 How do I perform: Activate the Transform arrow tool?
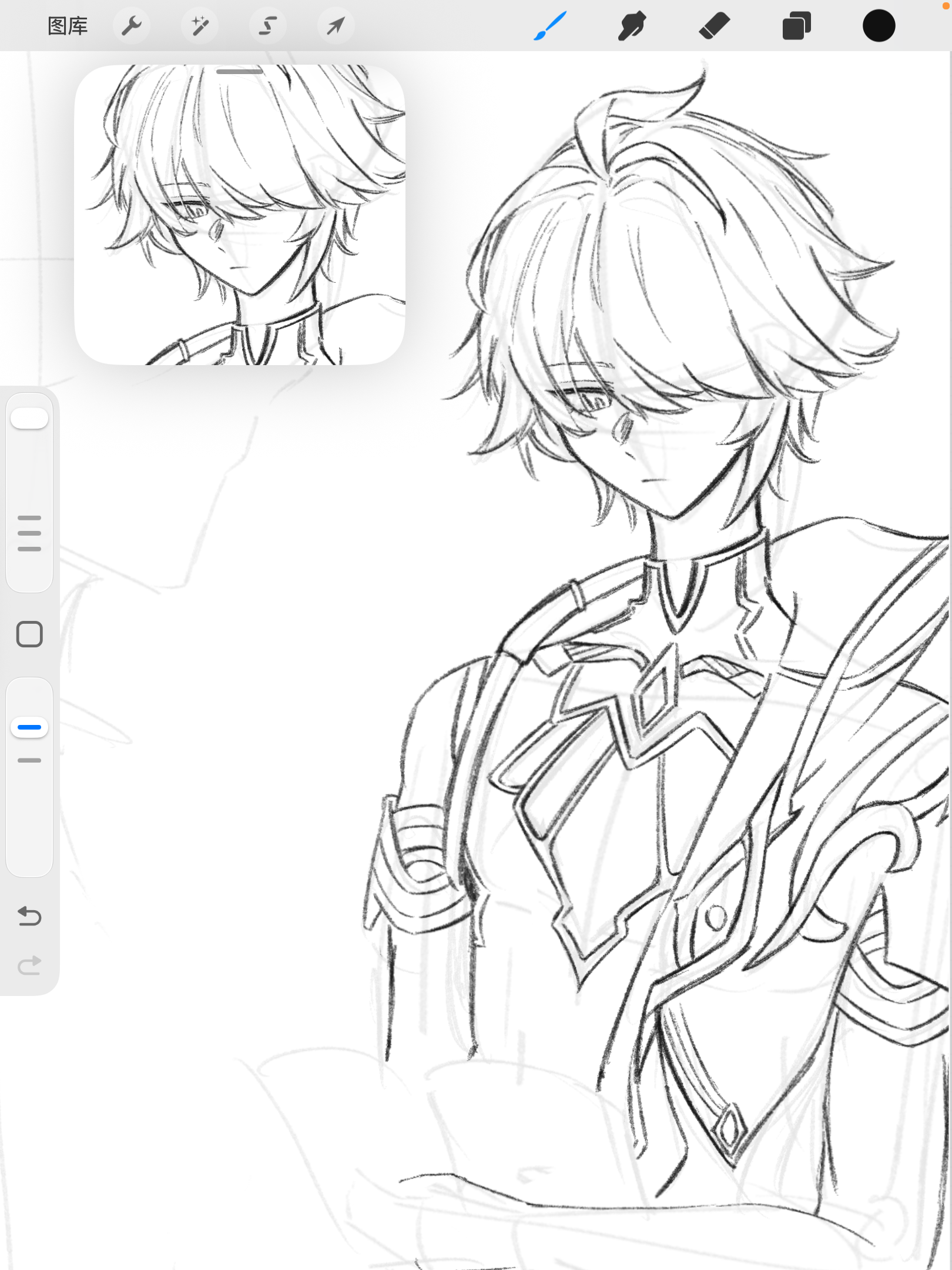(x=336, y=26)
